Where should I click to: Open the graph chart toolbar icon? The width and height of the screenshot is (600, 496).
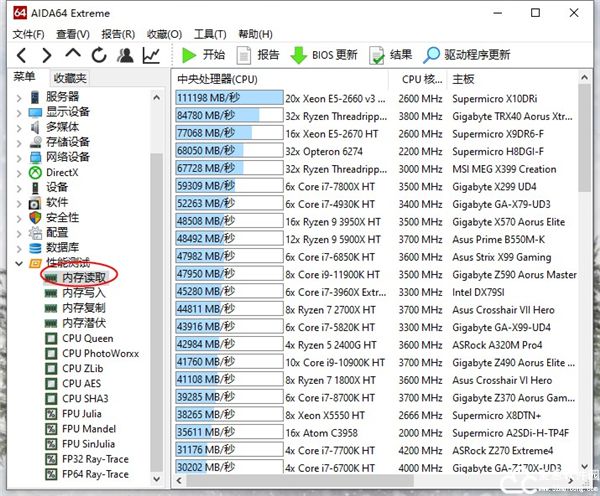151,55
